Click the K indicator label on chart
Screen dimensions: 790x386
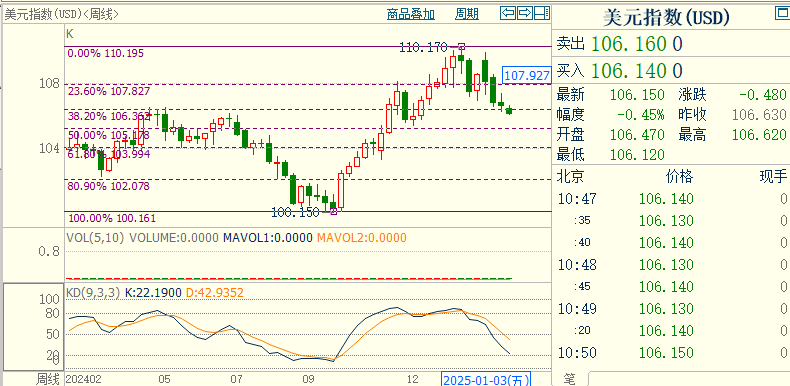70,34
